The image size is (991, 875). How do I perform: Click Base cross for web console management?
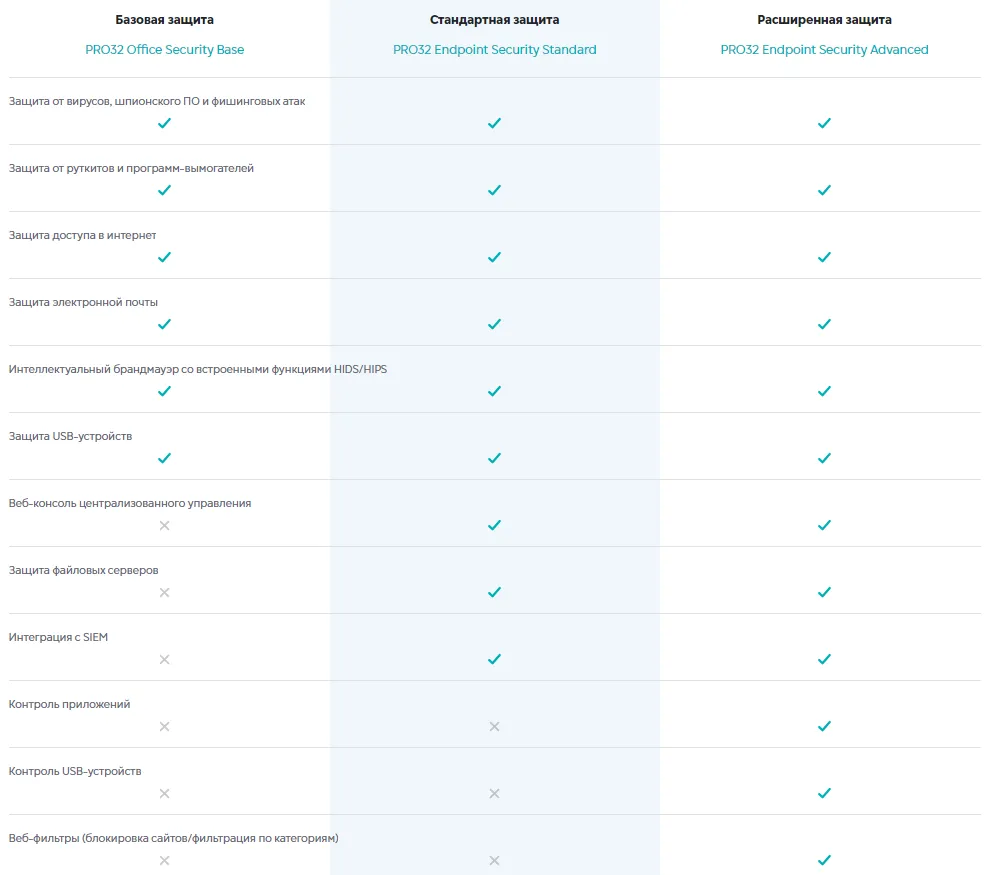coord(165,525)
